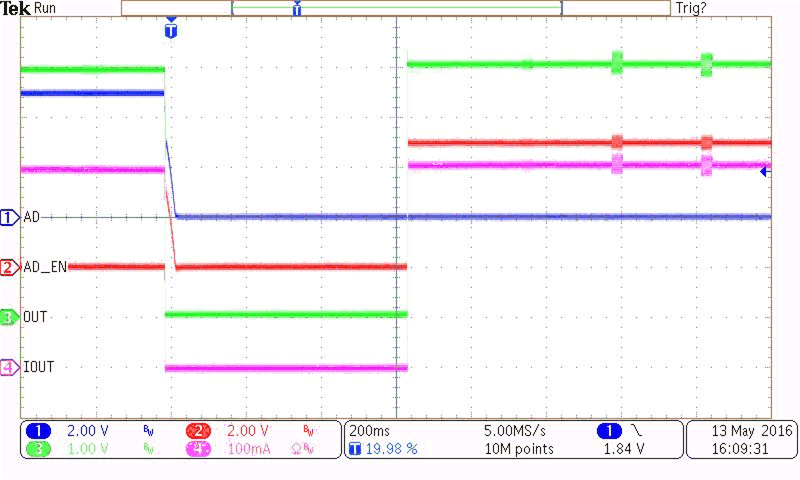Click the blue trigger position T marker

[171, 31]
